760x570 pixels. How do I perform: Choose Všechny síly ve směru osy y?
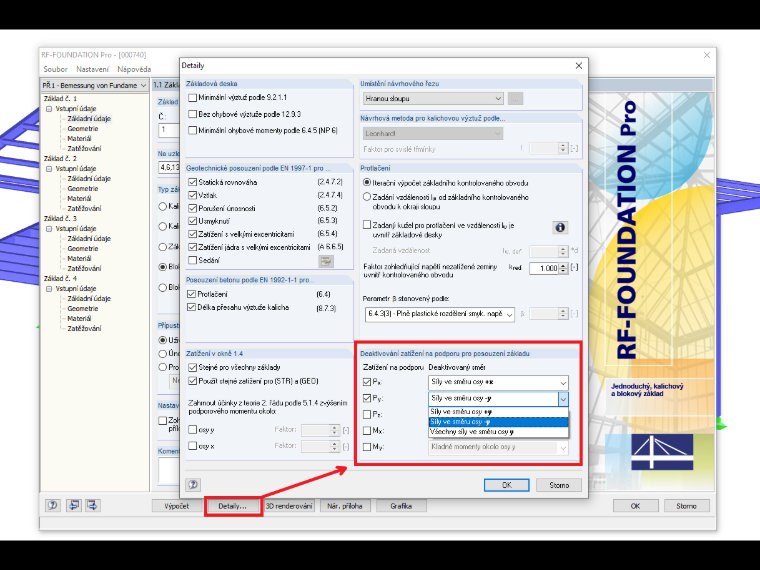(x=498, y=431)
